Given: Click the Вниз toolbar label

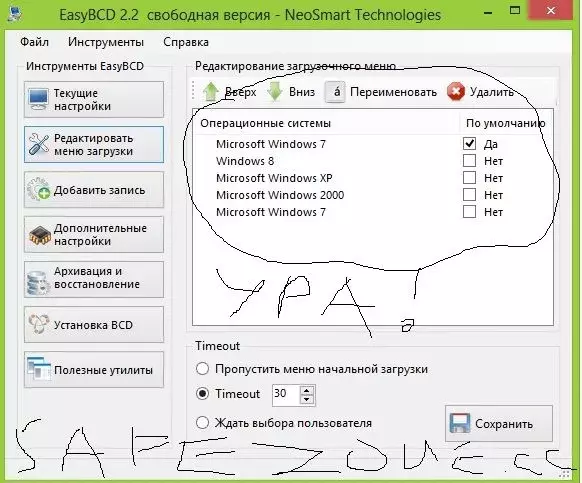Looking at the screenshot, I should pos(302,92).
